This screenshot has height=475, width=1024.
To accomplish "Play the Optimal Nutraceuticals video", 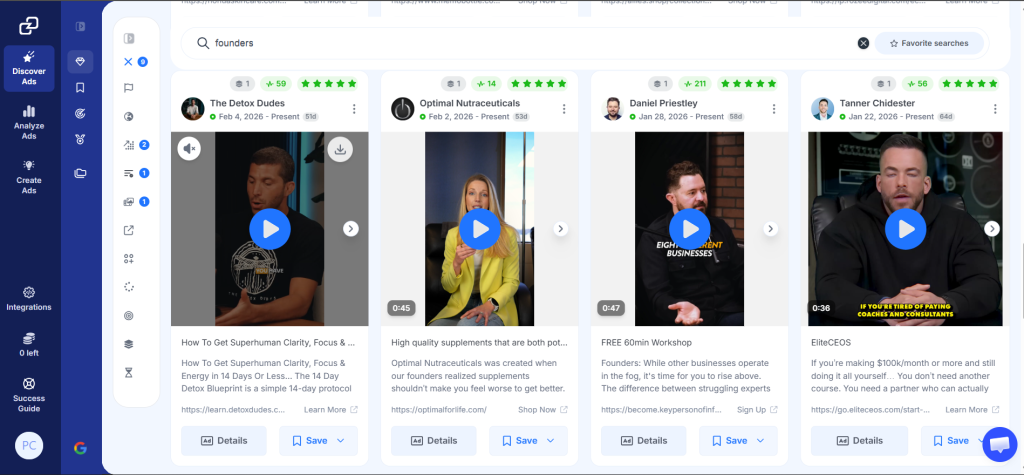I will tap(480, 229).
